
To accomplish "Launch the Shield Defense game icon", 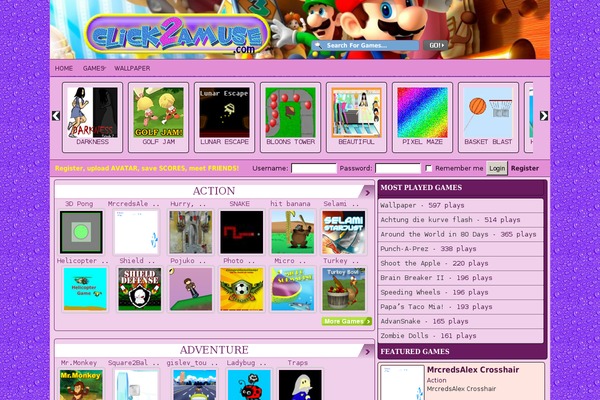I will [140, 289].
